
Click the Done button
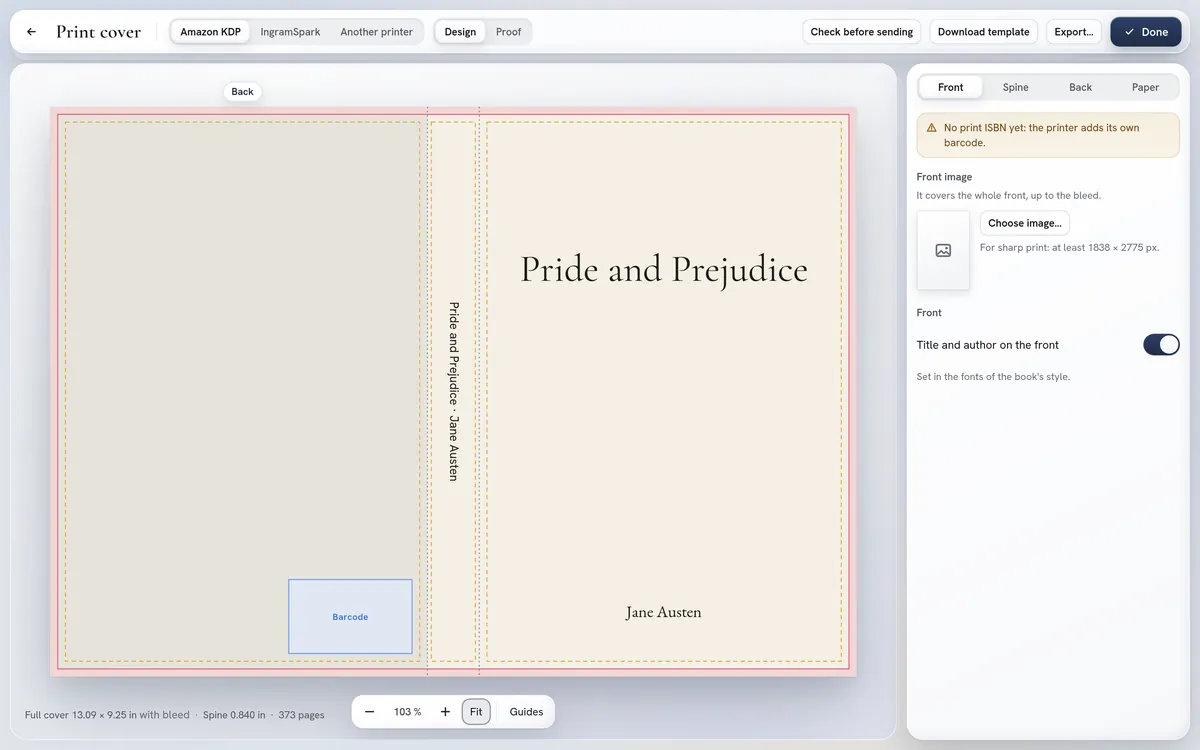coord(1146,32)
